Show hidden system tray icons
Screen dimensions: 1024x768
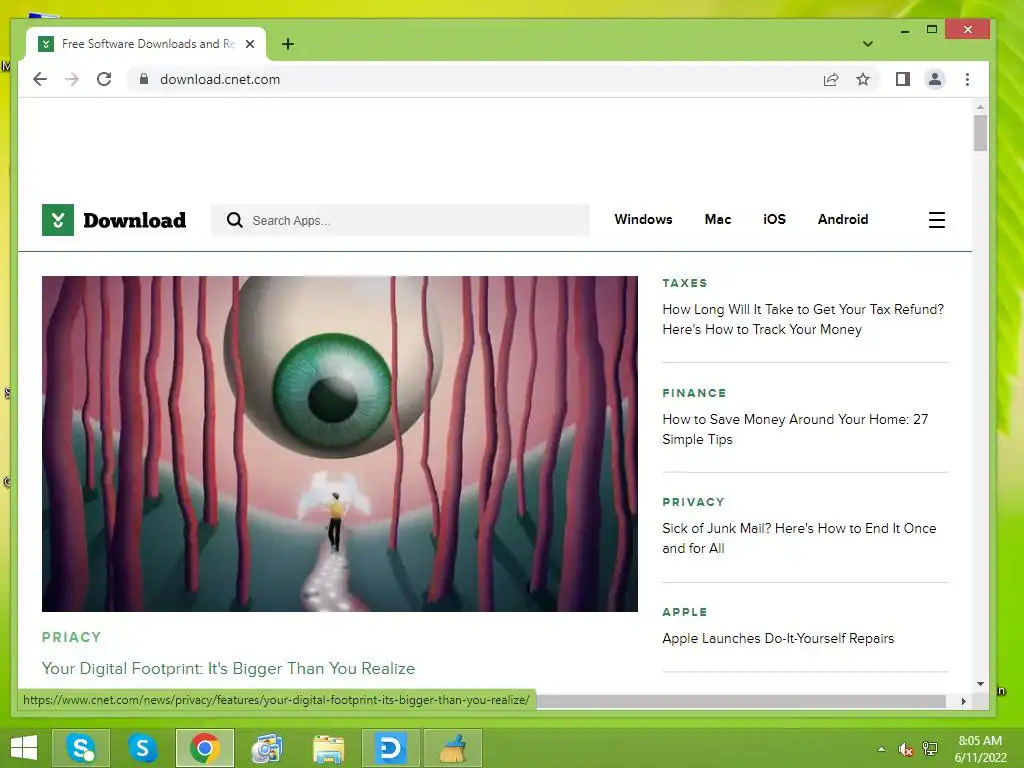881,749
